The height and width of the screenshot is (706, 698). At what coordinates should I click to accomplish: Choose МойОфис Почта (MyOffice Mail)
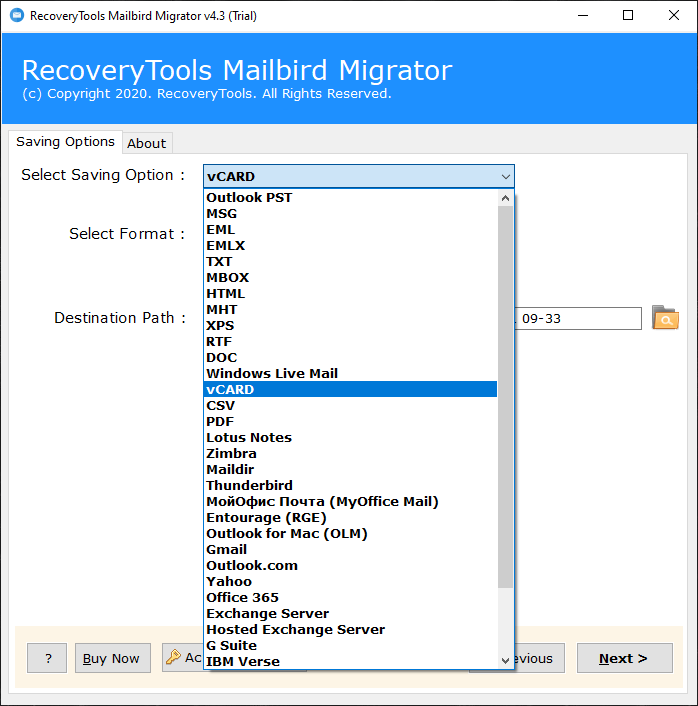[x=350, y=501]
